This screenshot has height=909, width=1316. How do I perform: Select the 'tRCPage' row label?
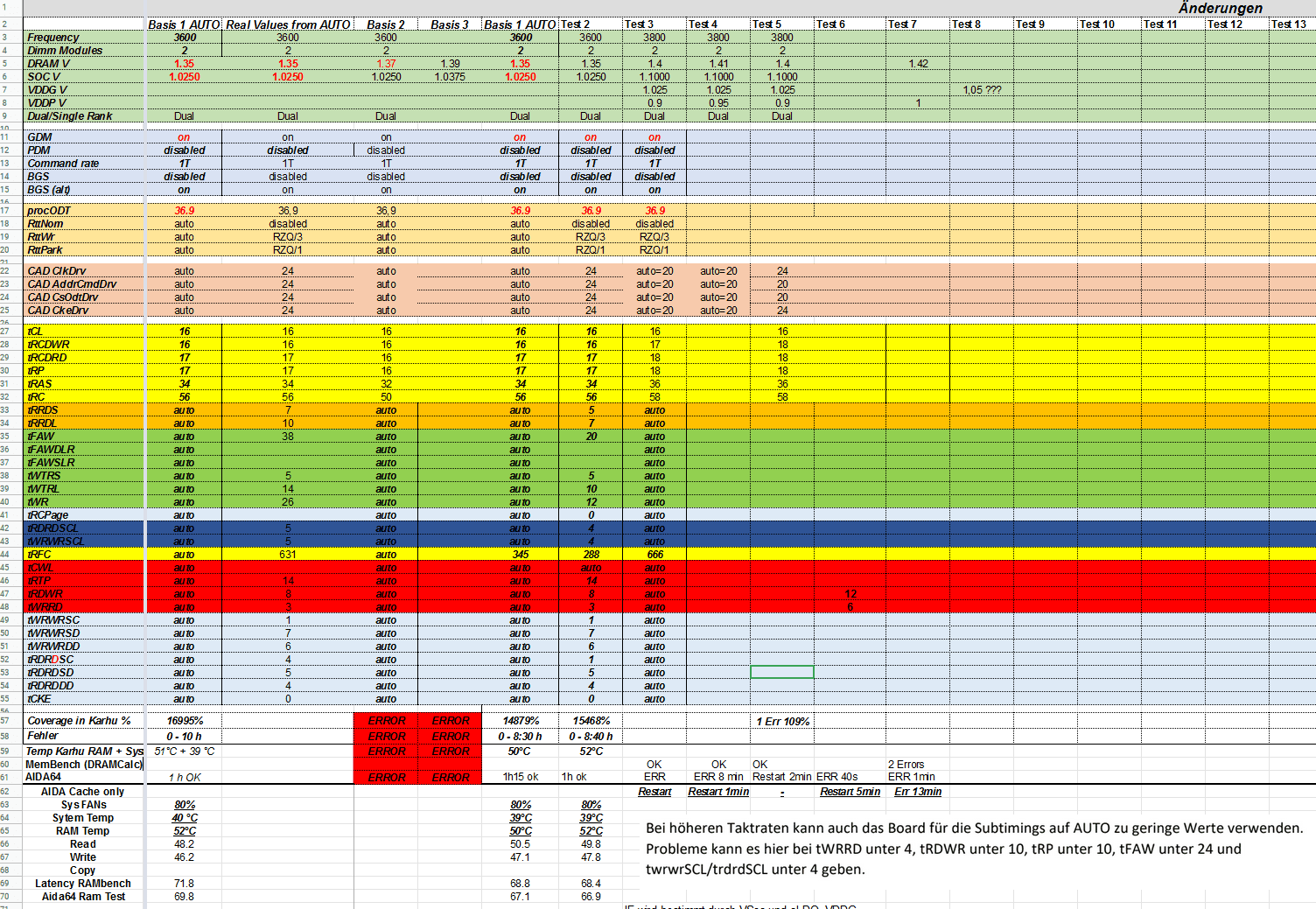47,515
